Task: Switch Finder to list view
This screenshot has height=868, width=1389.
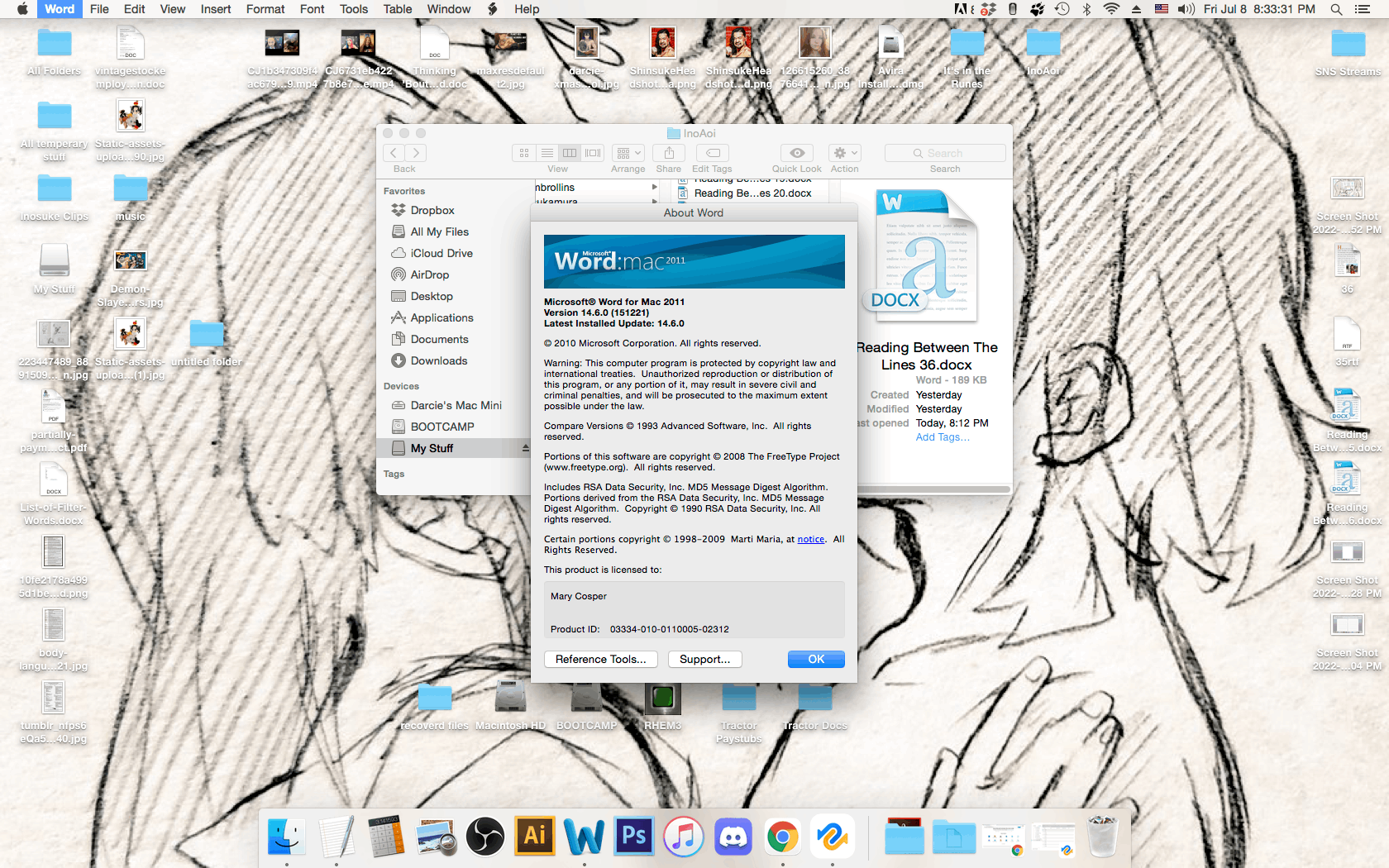Action: tap(547, 153)
